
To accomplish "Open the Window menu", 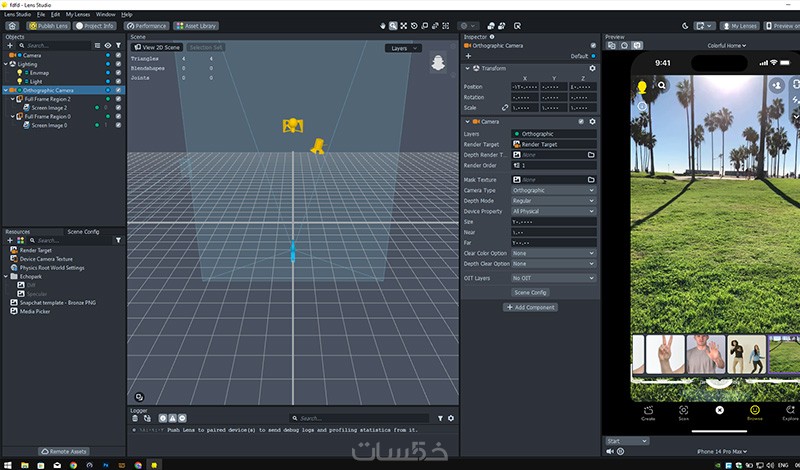I will tap(106, 15).
